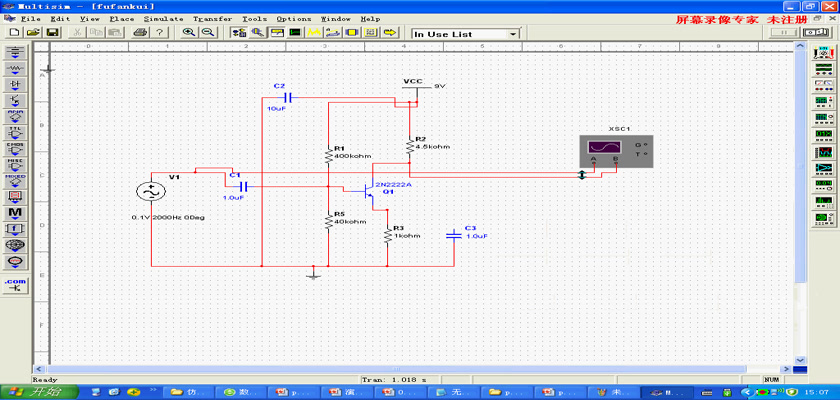Select the V1 AC voltage source
The height and width of the screenshot is (400, 840).
pos(152,191)
